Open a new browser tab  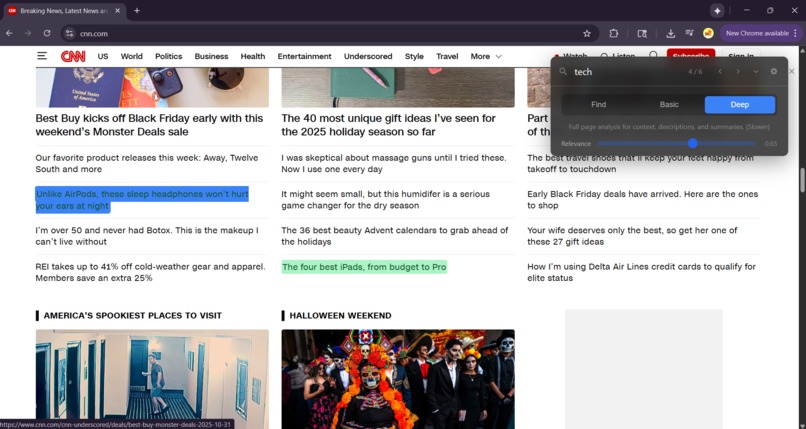click(x=137, y=11)
